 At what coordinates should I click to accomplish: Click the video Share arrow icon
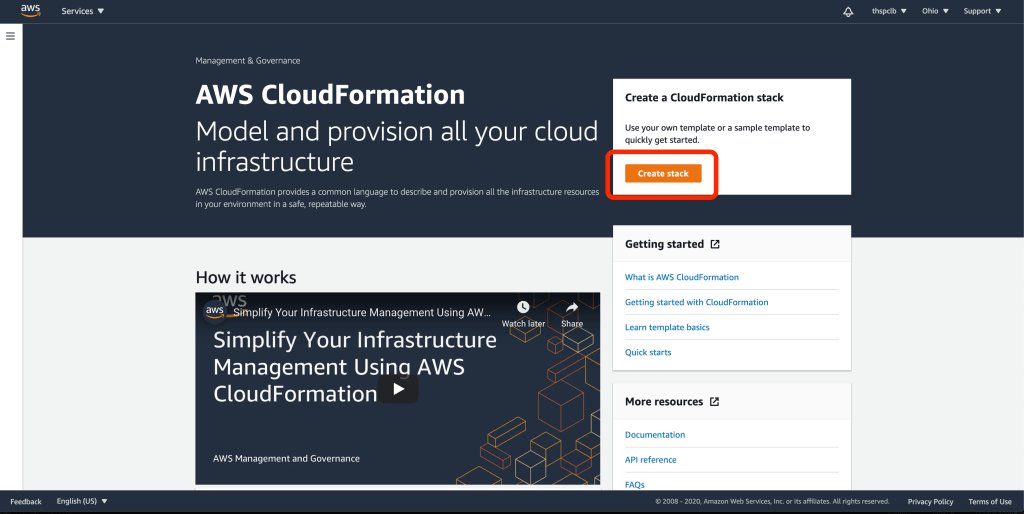click(x=572, y=309)
